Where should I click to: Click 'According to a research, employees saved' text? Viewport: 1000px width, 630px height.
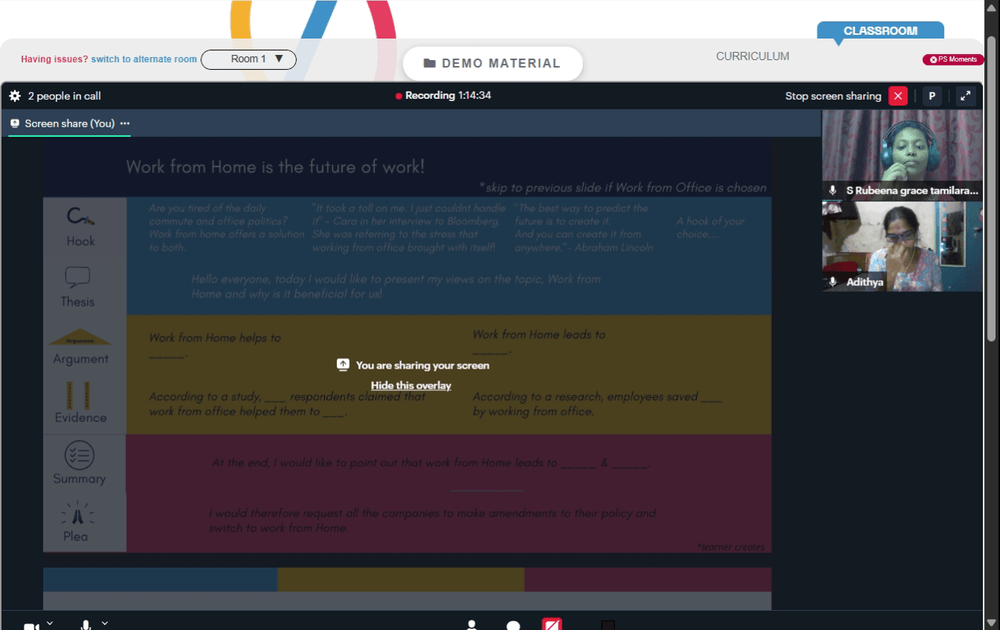coord(597,404)
